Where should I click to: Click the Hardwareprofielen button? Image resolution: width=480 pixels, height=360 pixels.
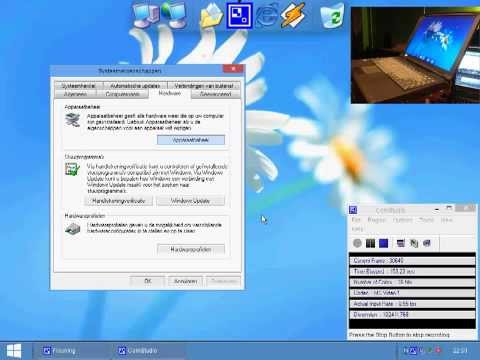pyautogui.click(x=191, y=249)
